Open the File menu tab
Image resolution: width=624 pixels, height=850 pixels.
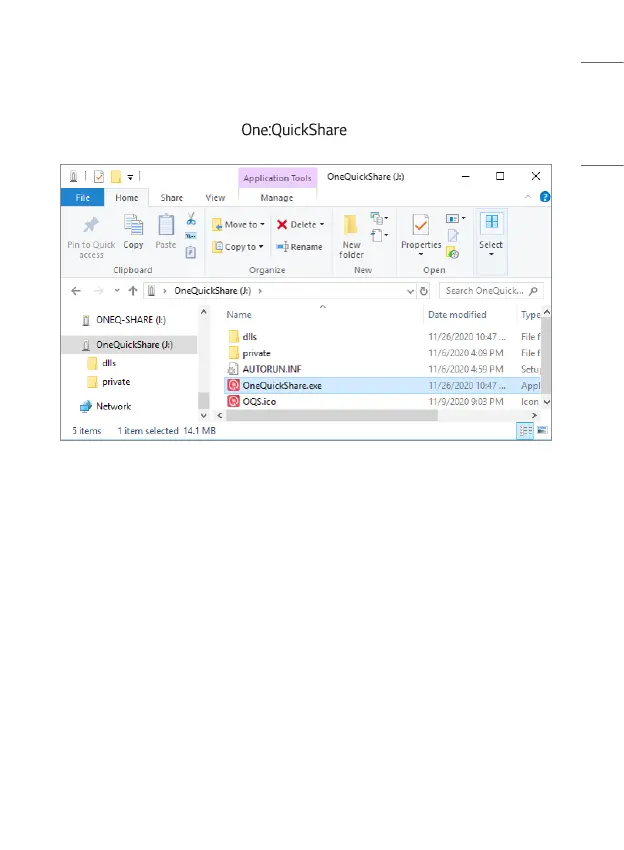[x=82, y=198]
